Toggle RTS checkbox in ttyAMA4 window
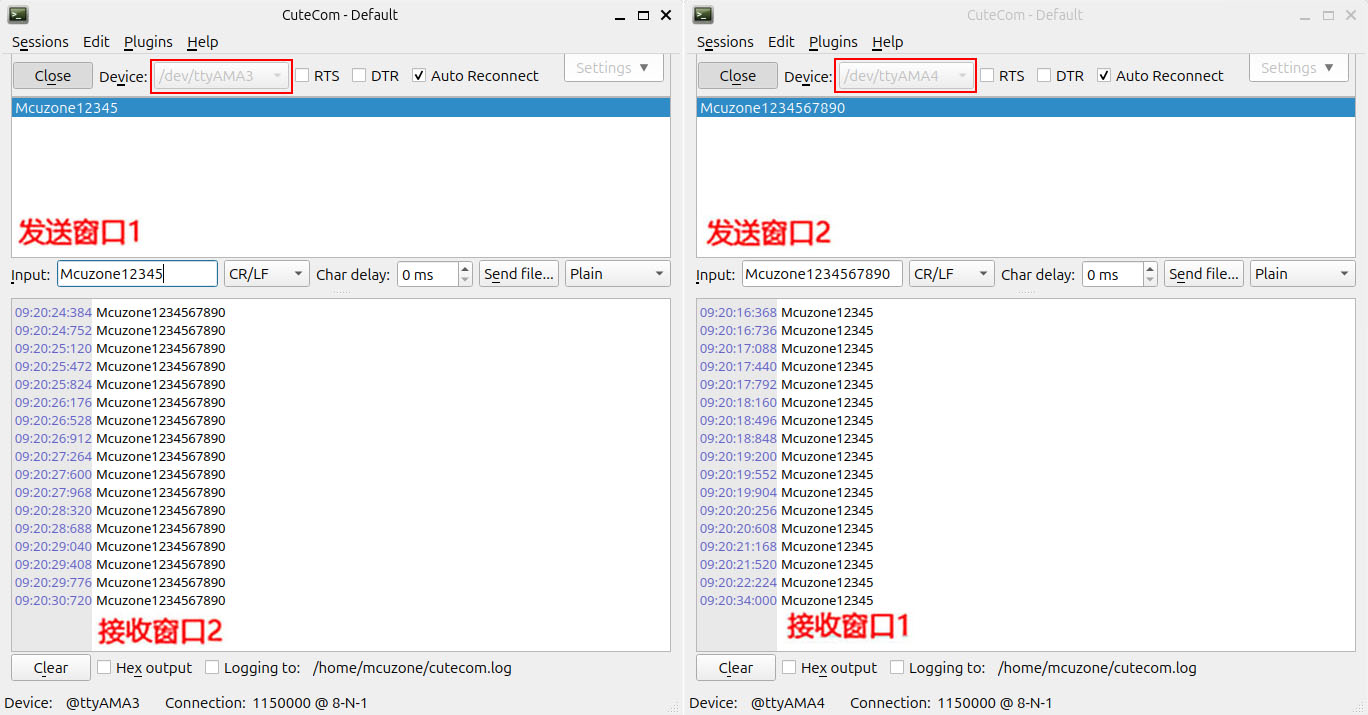Viewport: 1368px width, 715px height. (987, 76)
